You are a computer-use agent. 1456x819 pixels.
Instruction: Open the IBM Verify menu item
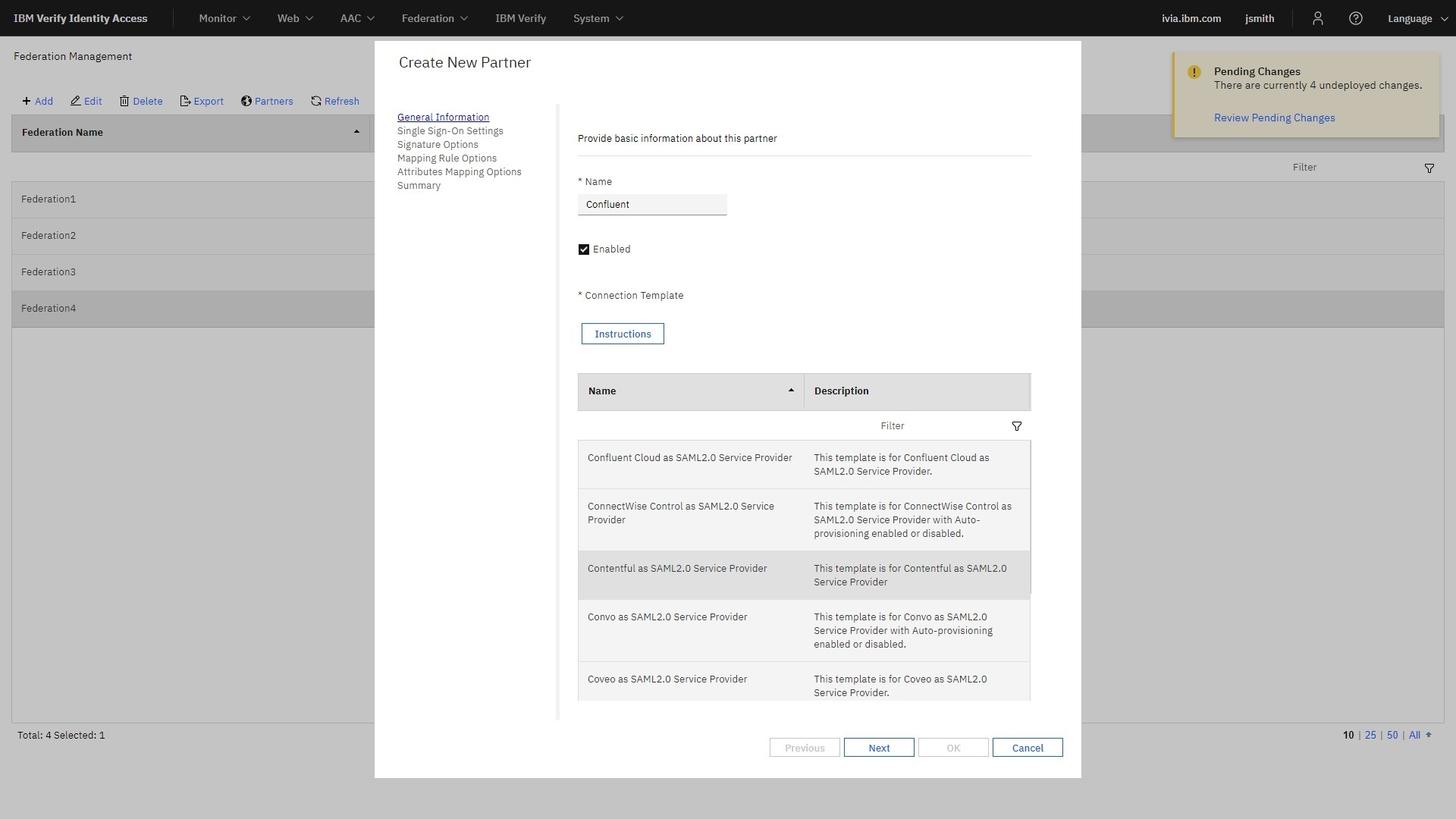[520, 18]
